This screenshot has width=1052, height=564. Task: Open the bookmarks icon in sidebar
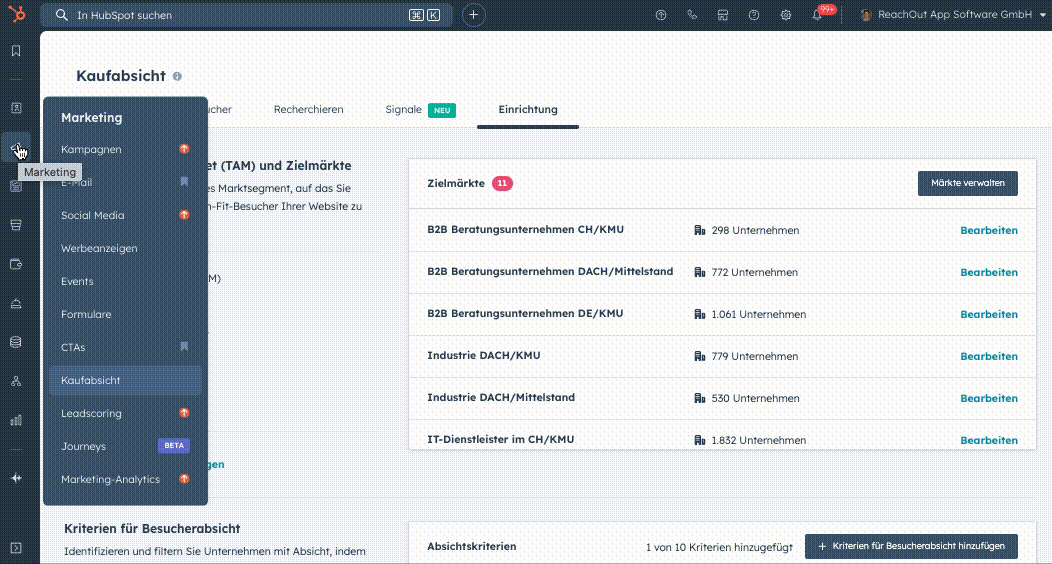(x=16, y=51)
